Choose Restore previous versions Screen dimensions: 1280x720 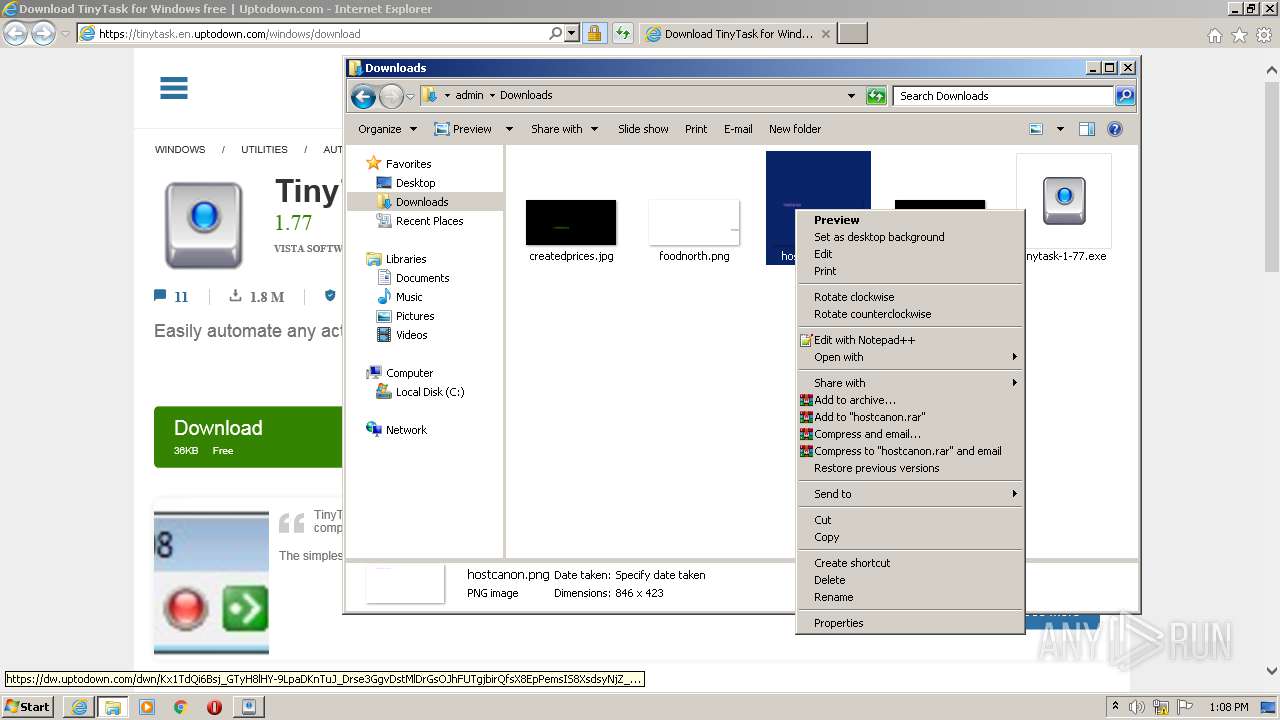[910, 468]
